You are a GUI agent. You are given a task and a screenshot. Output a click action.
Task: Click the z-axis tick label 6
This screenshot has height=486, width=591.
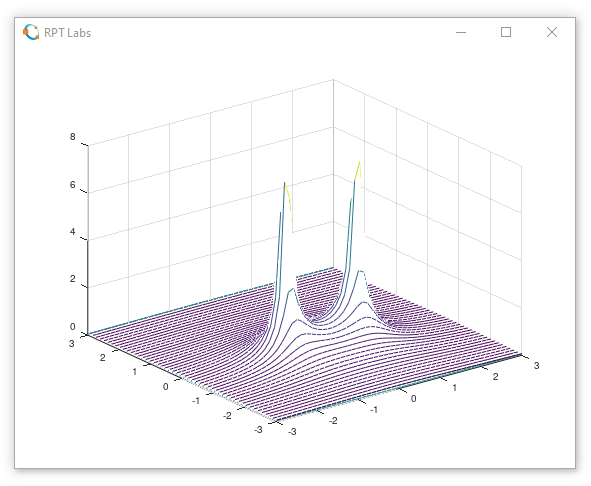pyautogui.click(x=72, y=185)
